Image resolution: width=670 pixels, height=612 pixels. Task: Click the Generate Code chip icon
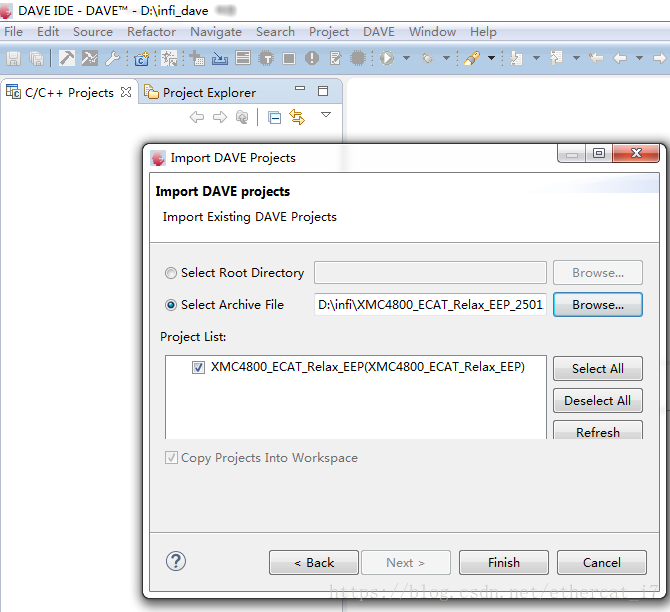pyautogui.click(x=358, y=58)
